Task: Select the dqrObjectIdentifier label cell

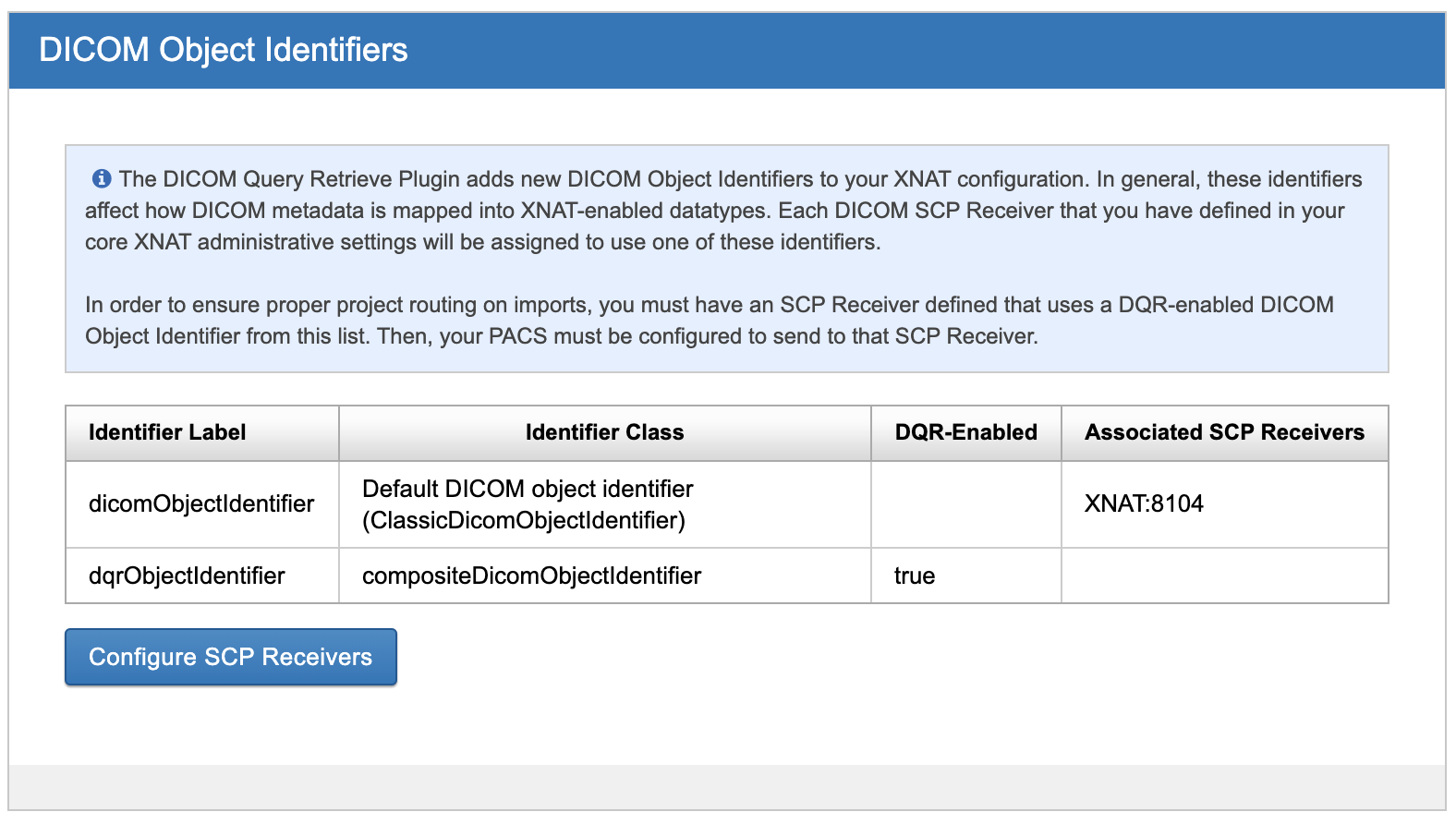Action: (187, 576)
